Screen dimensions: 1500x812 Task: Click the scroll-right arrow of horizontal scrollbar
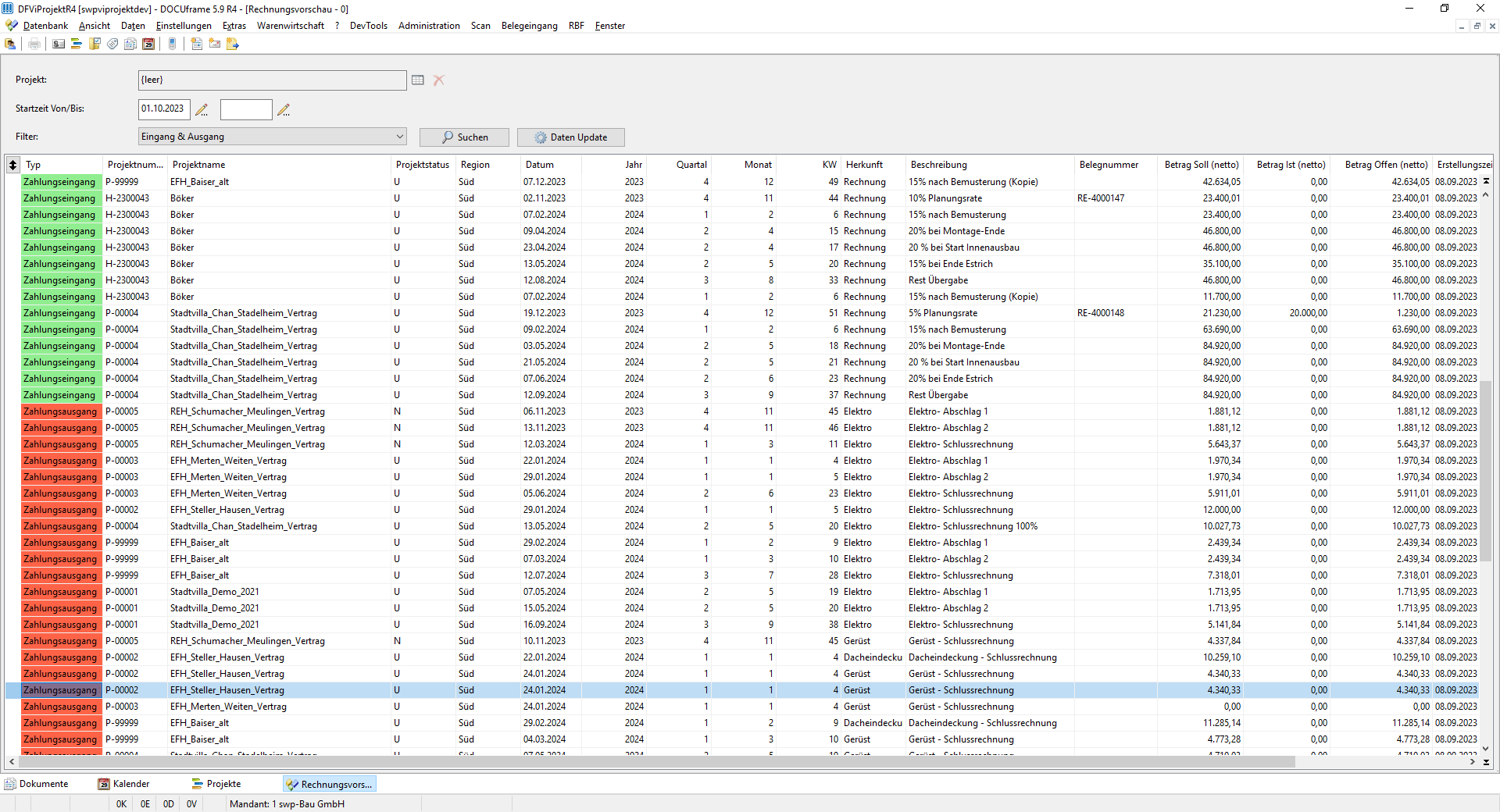pos(1473,761)
